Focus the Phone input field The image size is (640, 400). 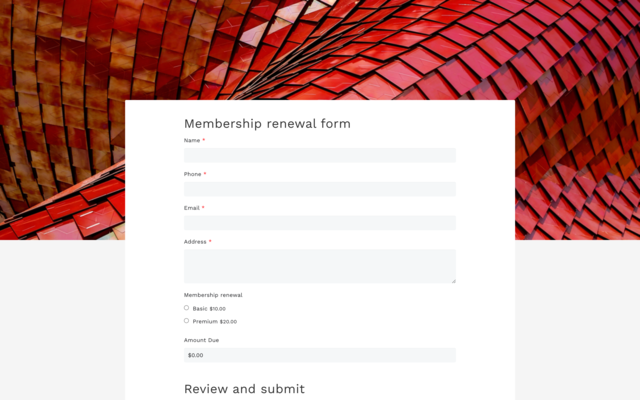point(320,189)
